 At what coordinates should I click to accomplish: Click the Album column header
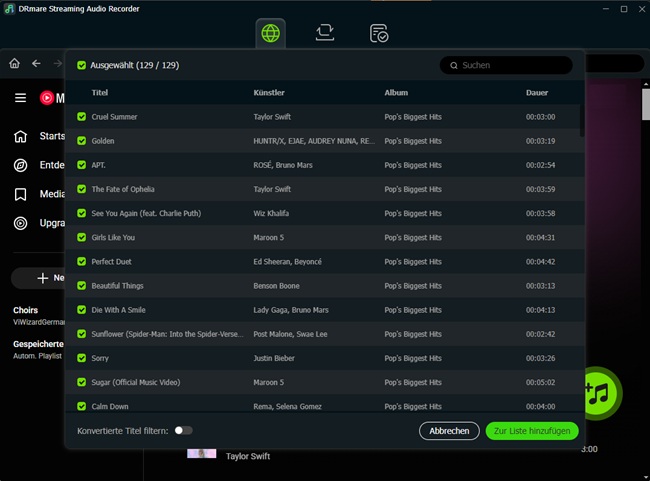click(396, 92)
